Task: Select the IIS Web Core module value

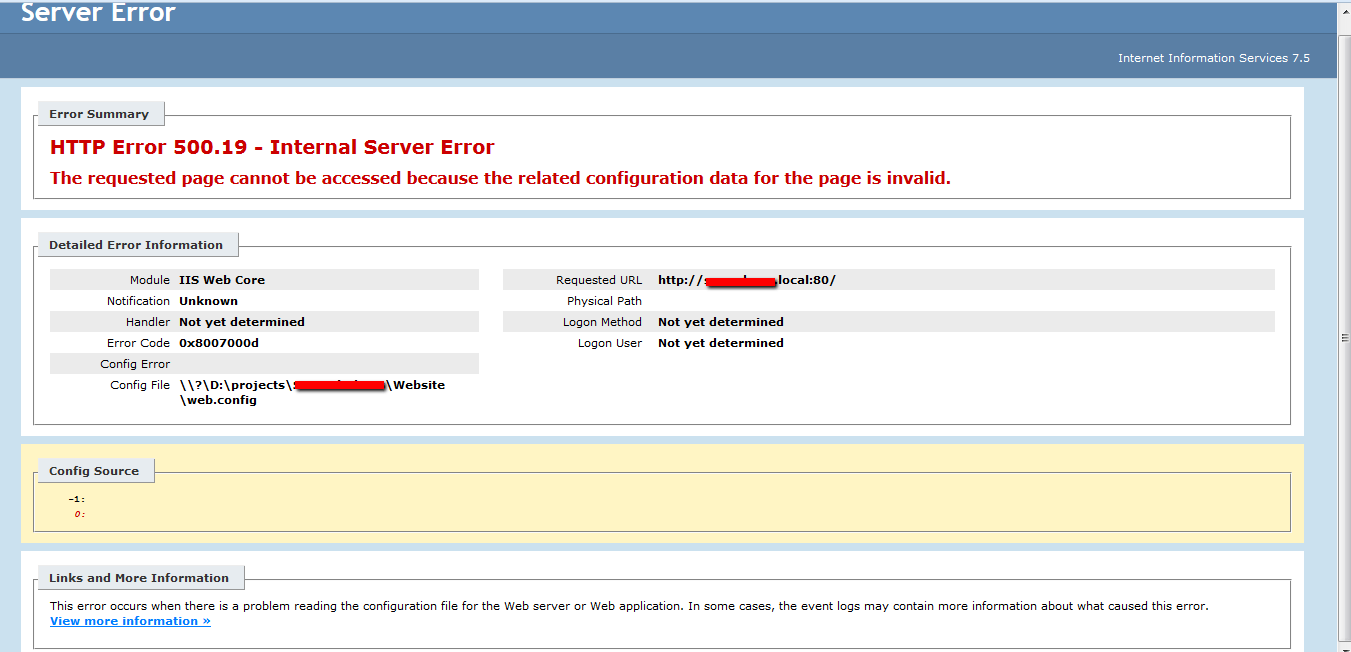Action: click(x=222, y=280)
